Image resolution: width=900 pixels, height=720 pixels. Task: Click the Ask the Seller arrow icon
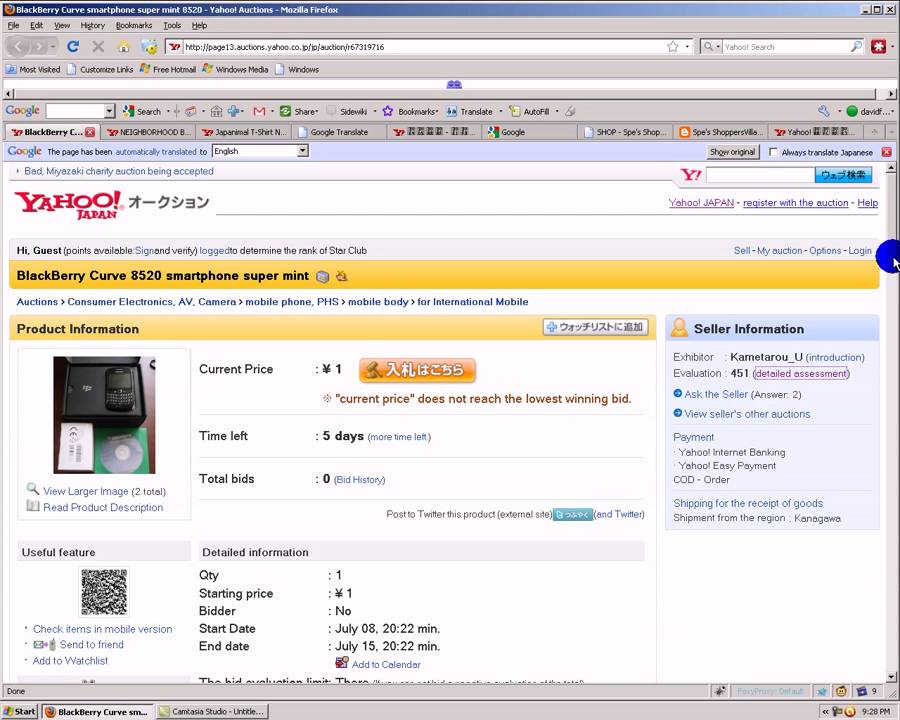click(x=677, y=393)
